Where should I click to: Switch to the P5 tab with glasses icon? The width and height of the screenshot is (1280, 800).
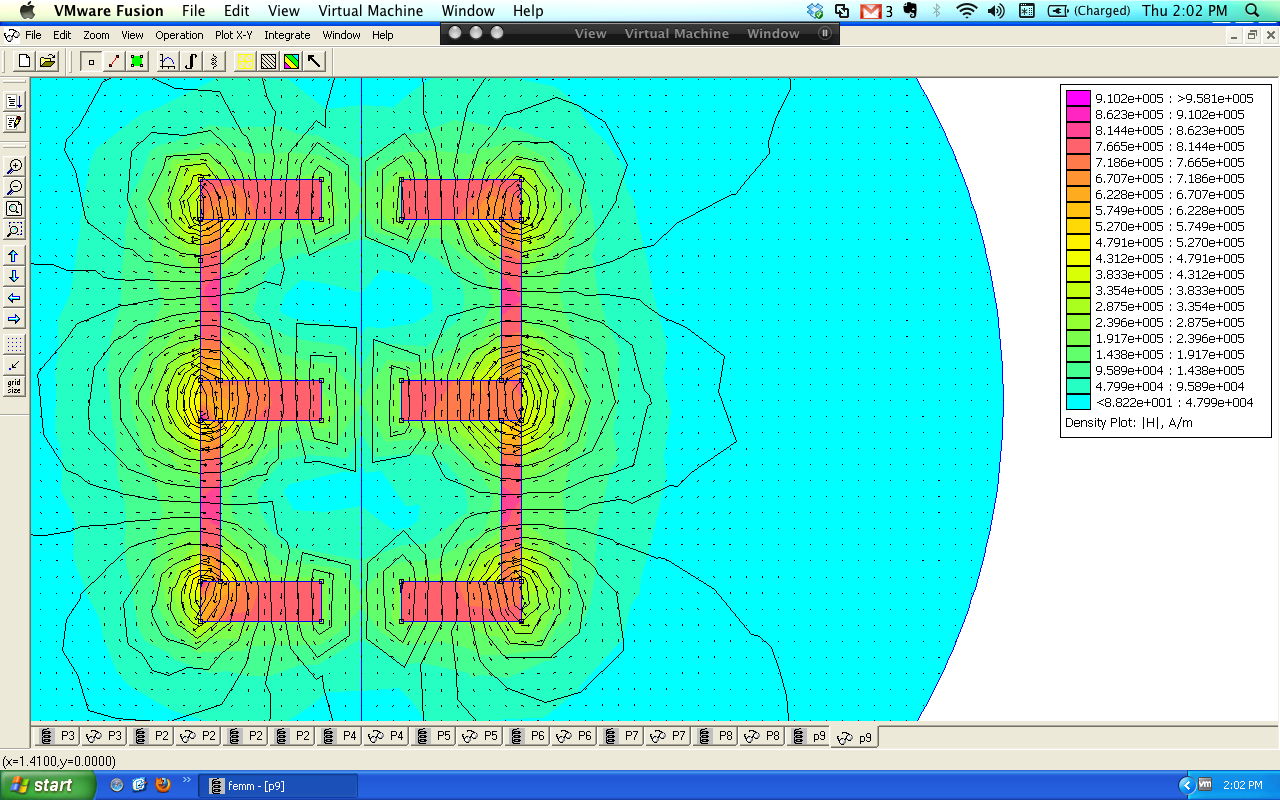click(x=480, y=736)
